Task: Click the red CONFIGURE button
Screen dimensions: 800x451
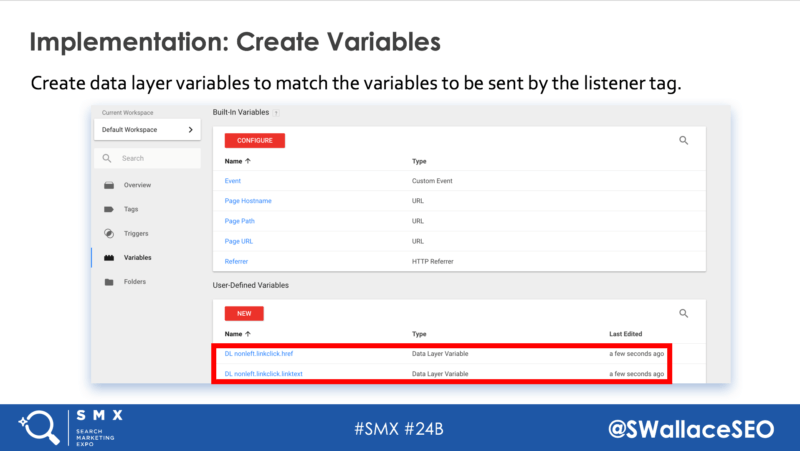Action: click(x=255, y=140)
